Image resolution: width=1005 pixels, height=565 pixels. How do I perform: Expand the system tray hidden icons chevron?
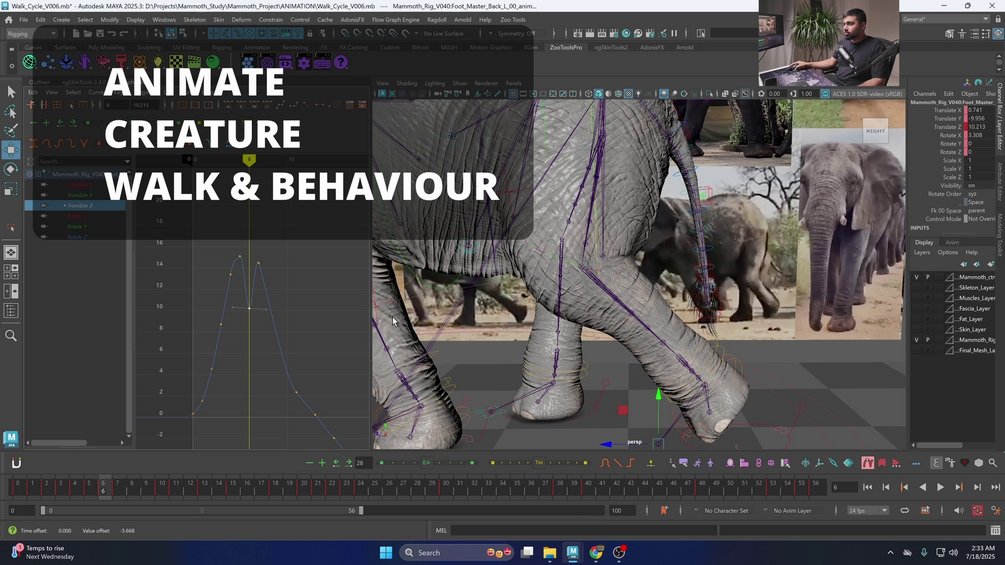(890, 552)
